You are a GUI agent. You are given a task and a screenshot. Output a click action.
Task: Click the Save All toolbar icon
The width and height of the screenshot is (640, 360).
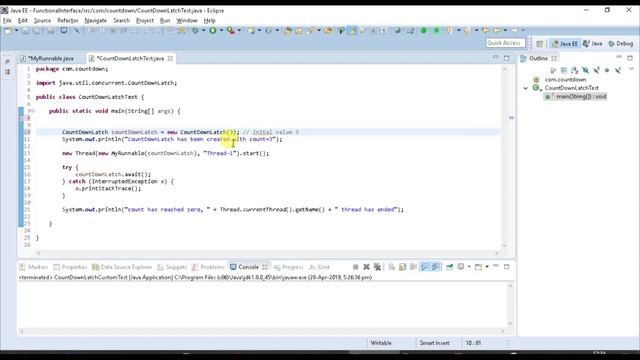click(x=36, y=31)
